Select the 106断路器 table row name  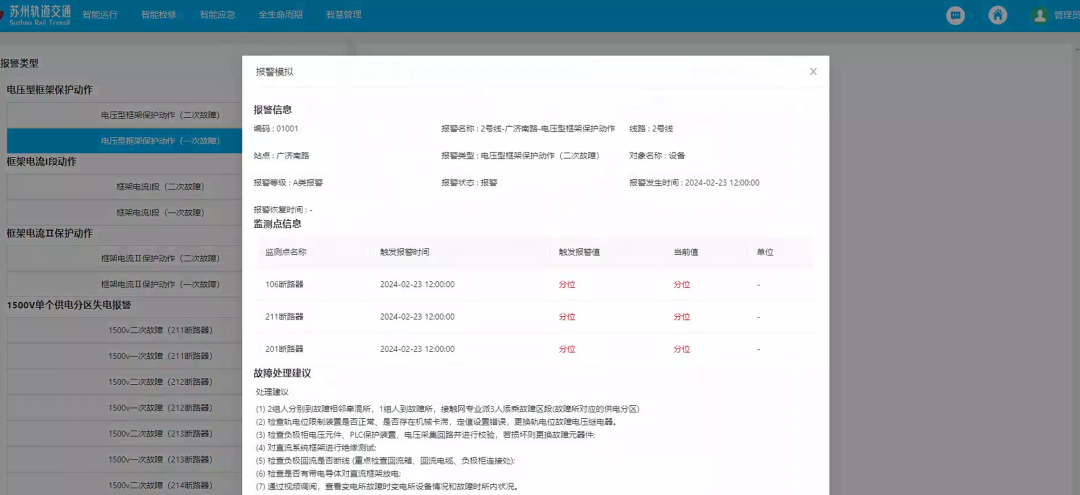pos(284,284)
